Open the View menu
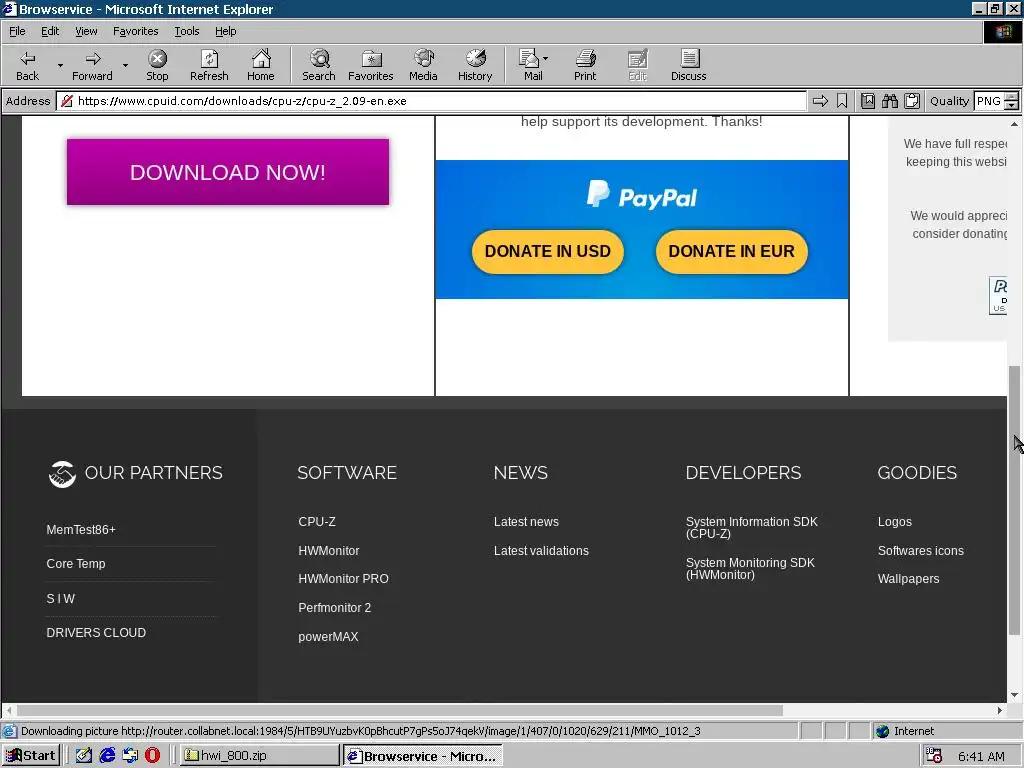 click(x=86, y=31)
